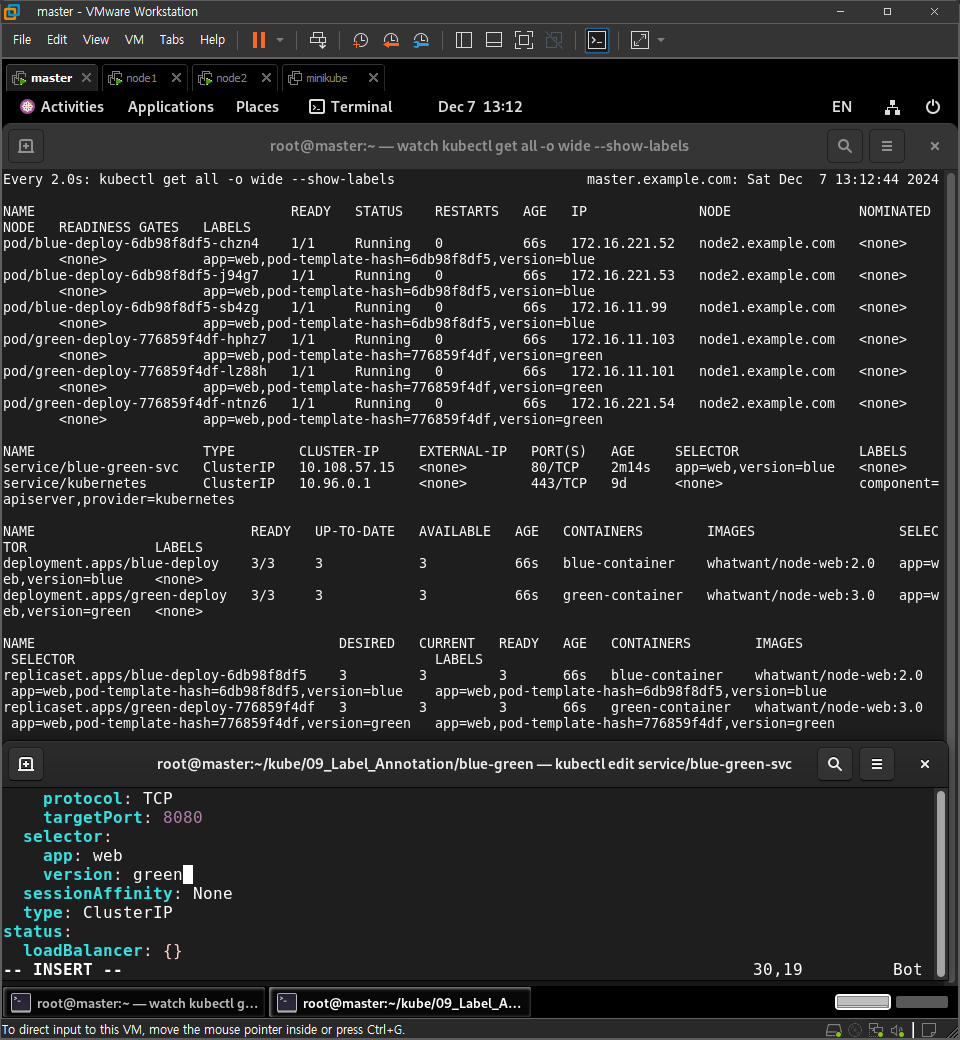Open the kubectl edit terminal hamburger menu
The image size is (960, 1040).
(x=876, y=764)
